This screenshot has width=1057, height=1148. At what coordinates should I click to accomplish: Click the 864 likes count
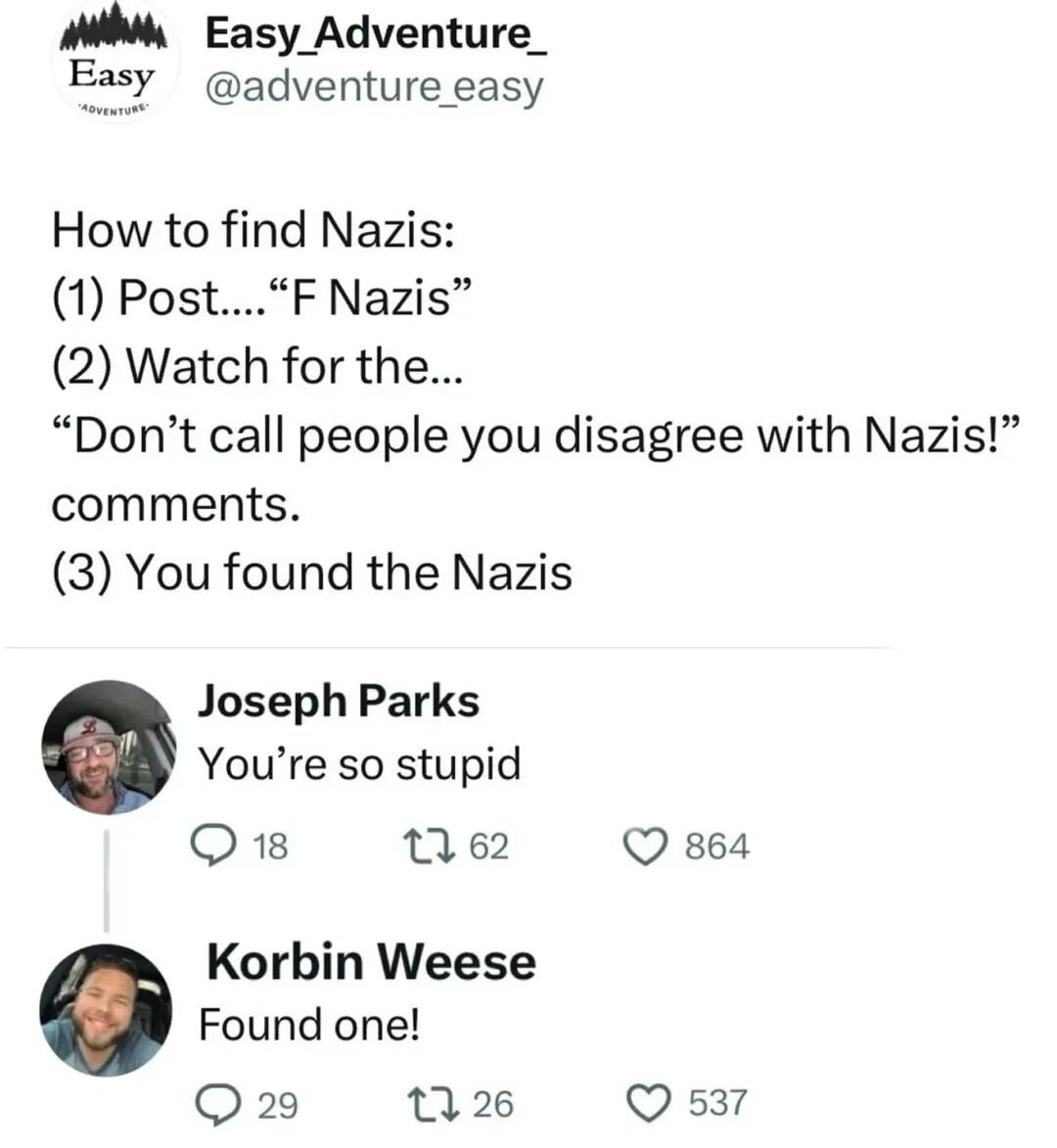pyautogui.click(x=717, y=846)
